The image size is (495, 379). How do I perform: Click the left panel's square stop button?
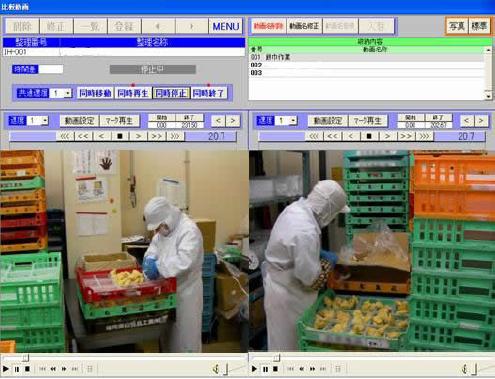(x=120, y=136)
